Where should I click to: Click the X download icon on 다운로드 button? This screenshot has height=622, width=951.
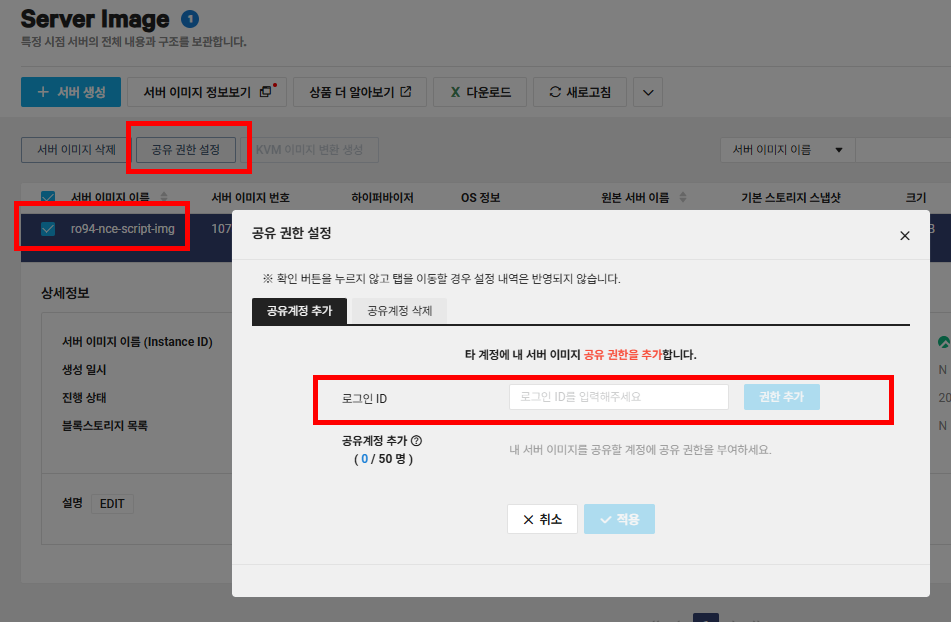tap(457, 93)
